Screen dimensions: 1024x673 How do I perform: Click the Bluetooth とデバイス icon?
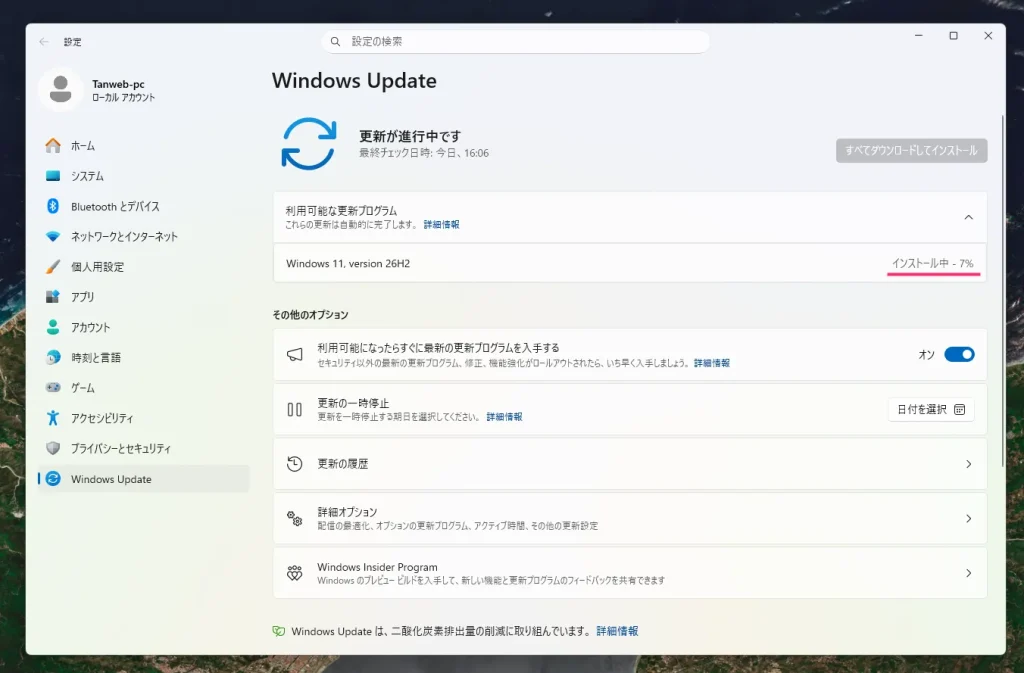[x=53, y=206]
